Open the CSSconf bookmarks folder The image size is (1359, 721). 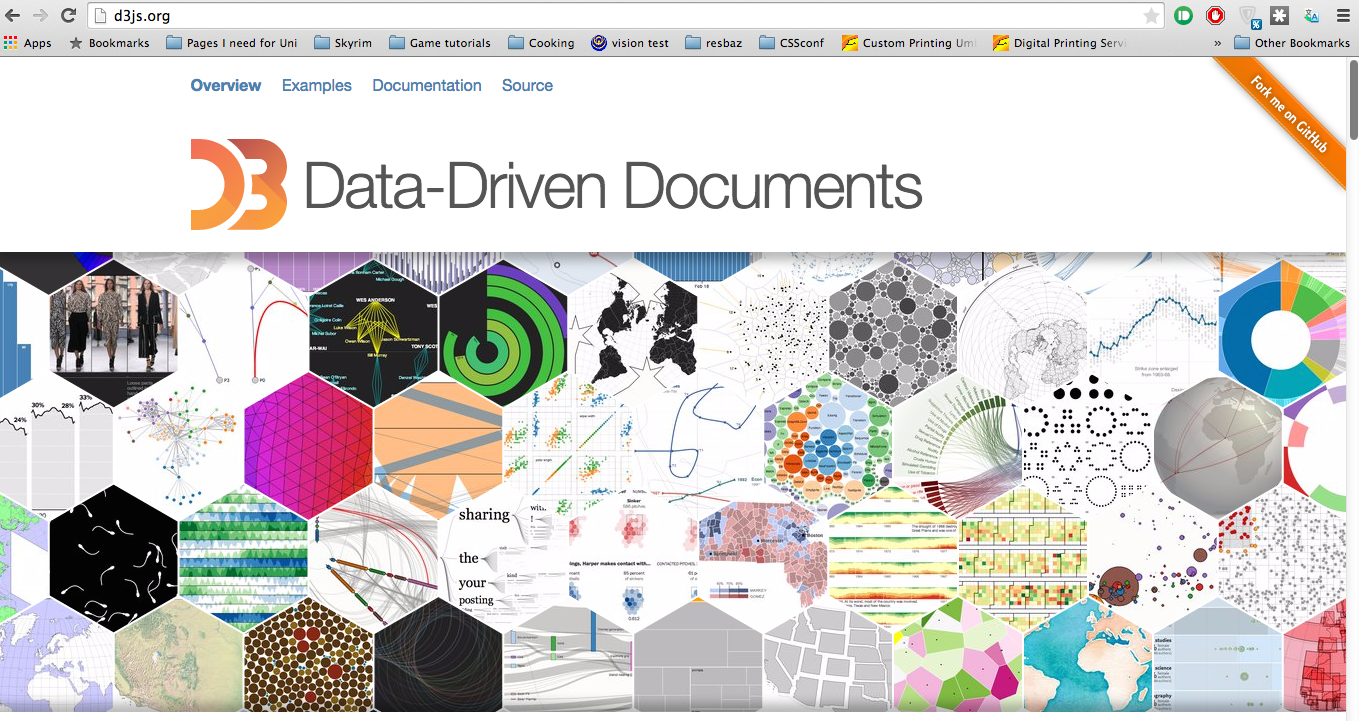pos(792,43)
